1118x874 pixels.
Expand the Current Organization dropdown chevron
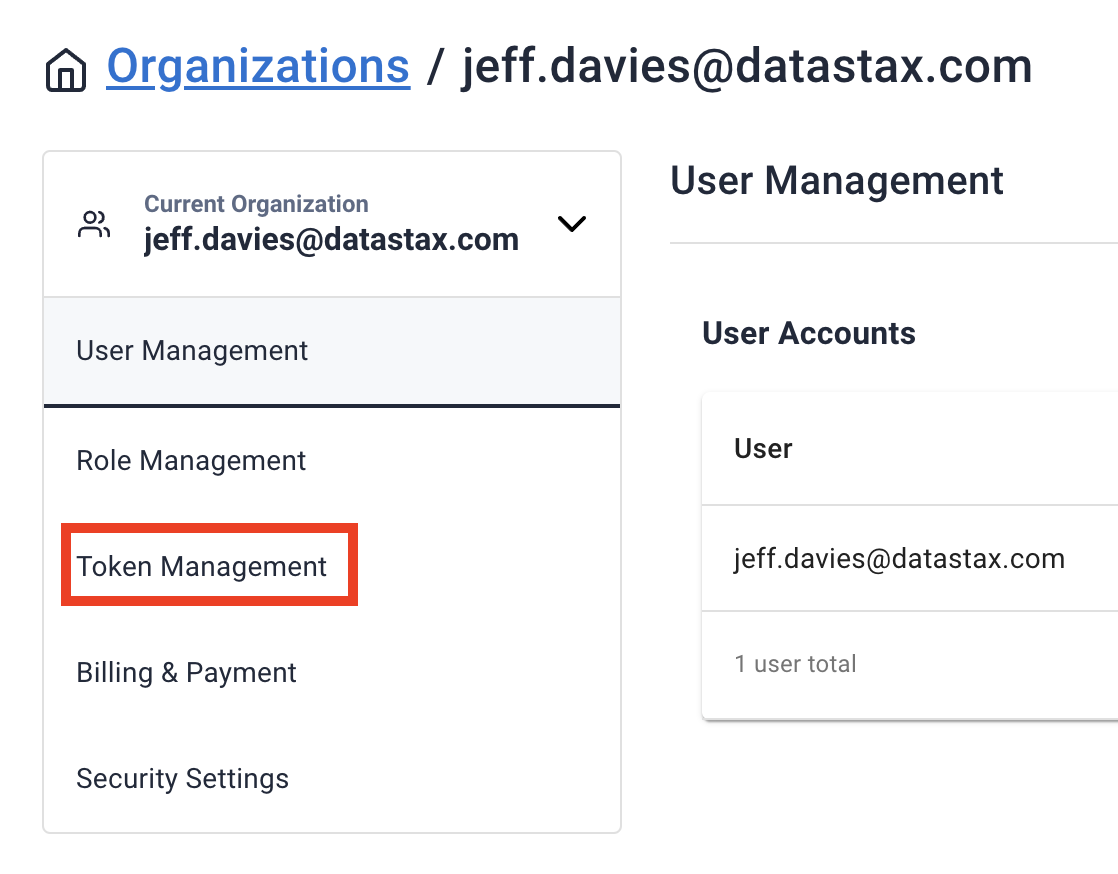[x=571, y=224]
